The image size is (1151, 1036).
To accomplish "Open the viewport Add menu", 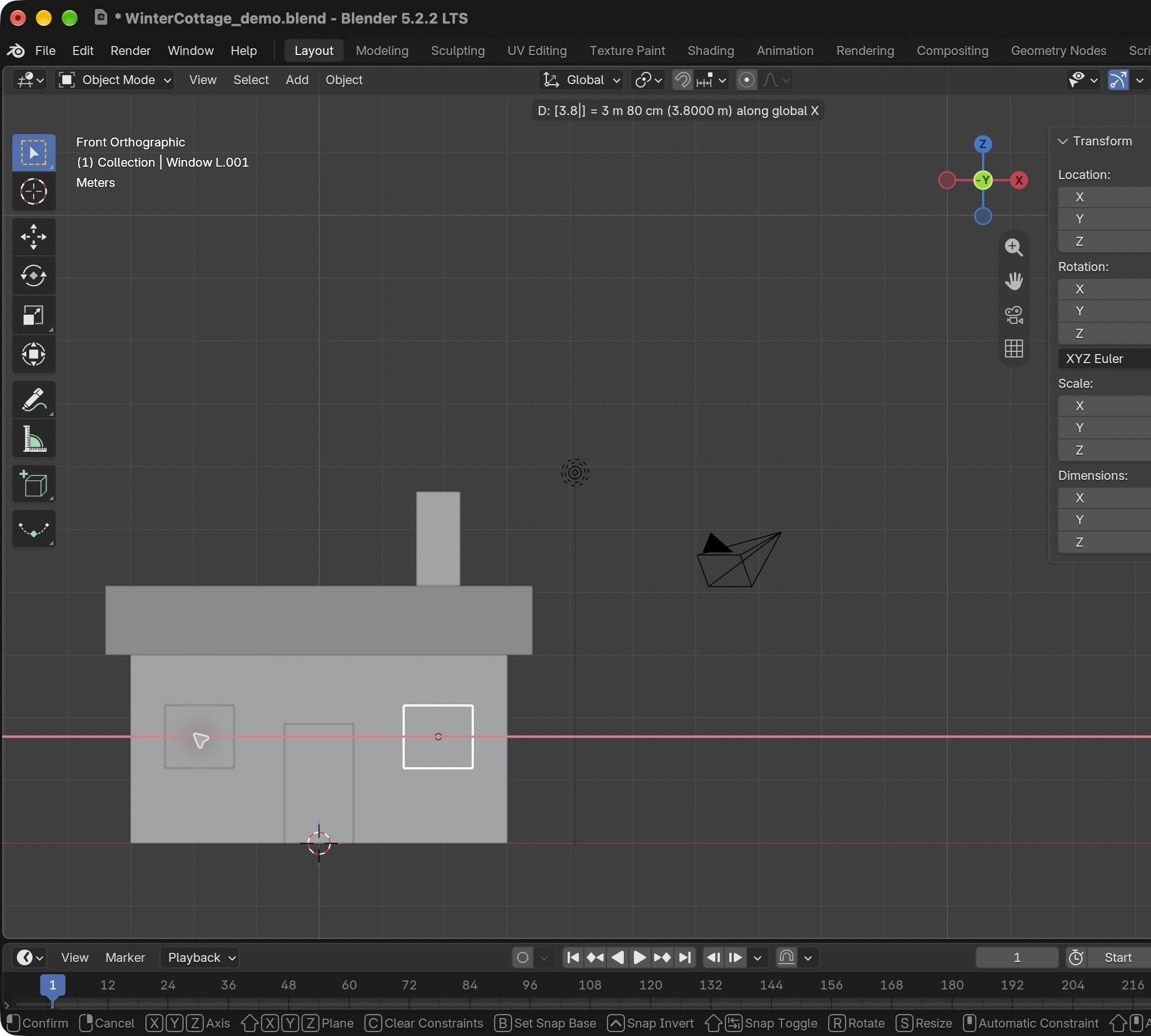I will click(x=297, y=80).
